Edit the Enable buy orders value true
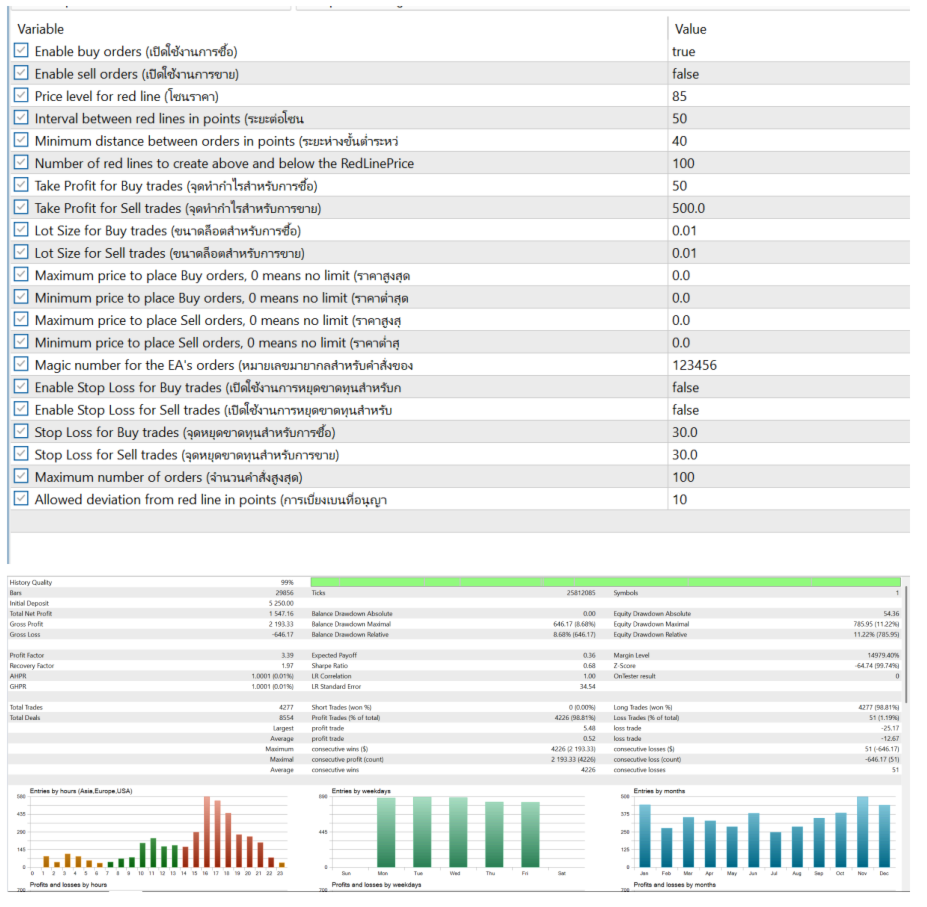The width and height of the screenshot is (927, 907). (x=683, y=51)
